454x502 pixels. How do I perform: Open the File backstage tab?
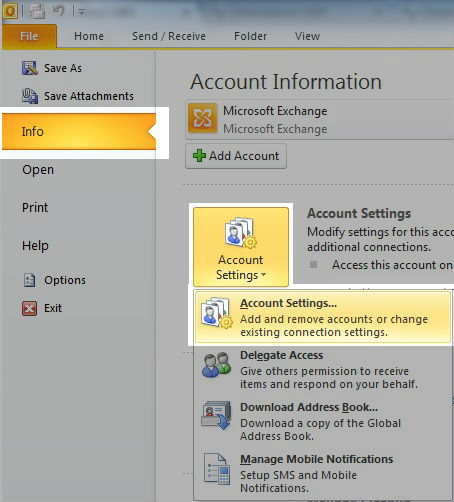(x=29, y=36)
